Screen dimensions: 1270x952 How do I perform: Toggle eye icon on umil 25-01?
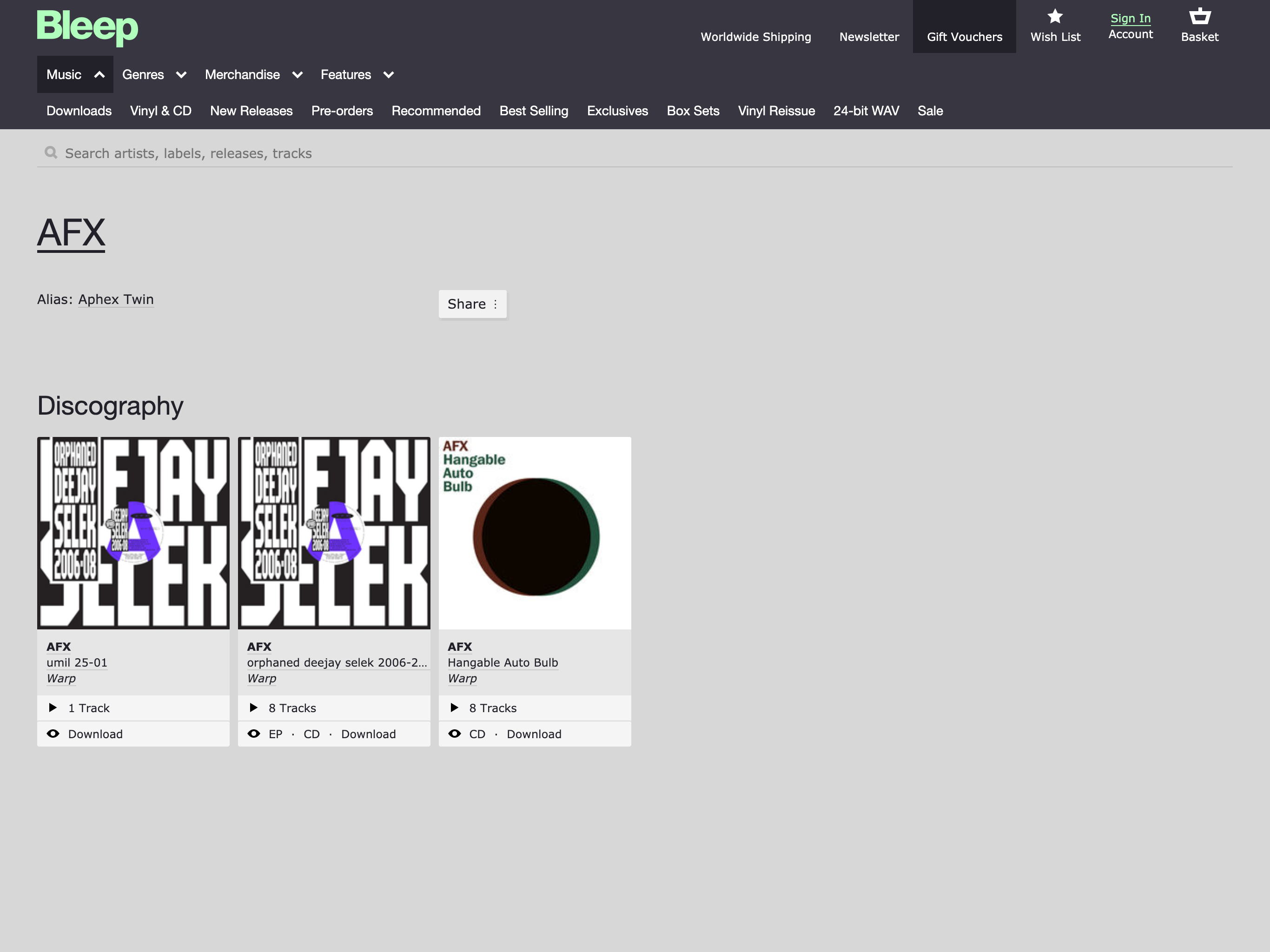pyautogui.click(x=53, y=734)
